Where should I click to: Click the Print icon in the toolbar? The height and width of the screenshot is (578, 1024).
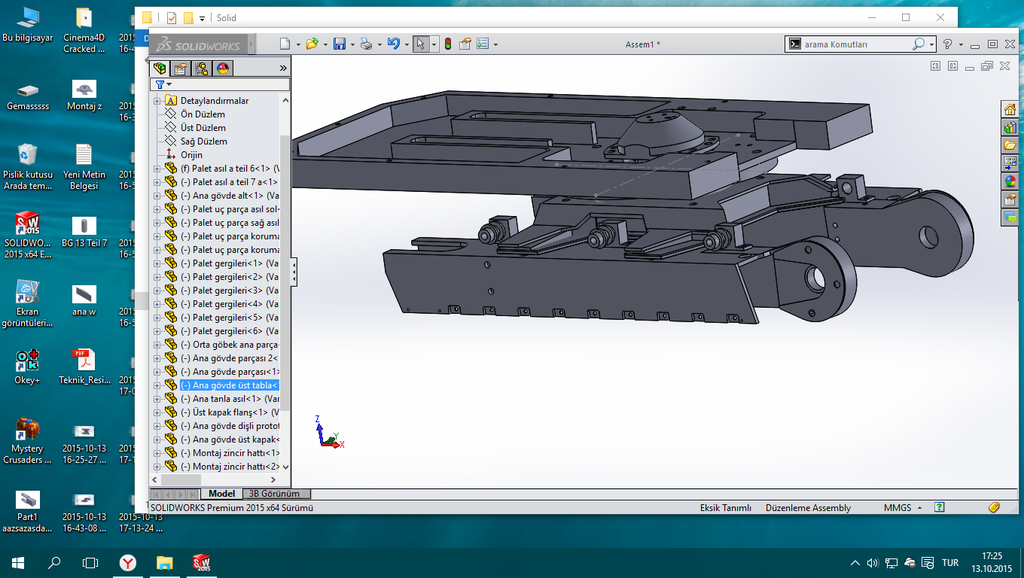coord(366,44)
